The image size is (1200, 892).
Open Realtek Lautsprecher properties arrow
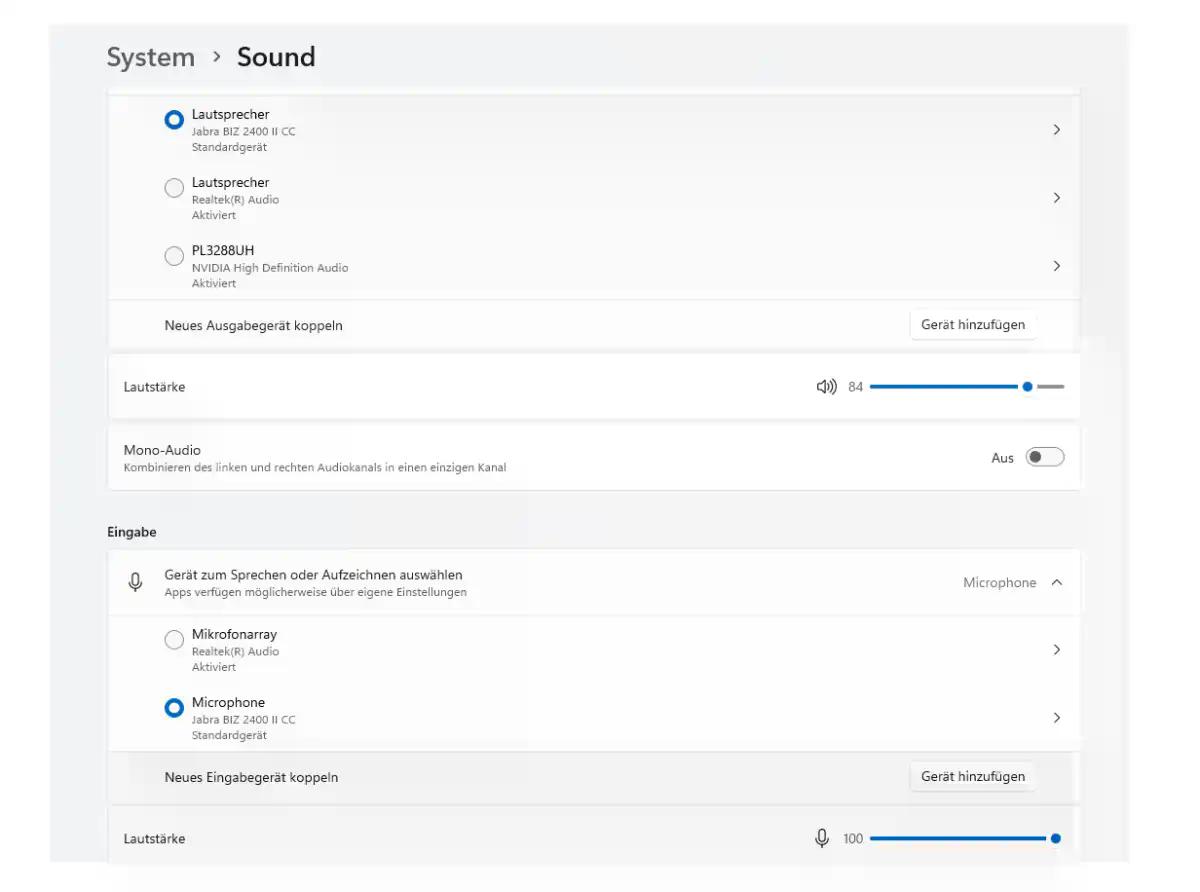point(1056,198)
